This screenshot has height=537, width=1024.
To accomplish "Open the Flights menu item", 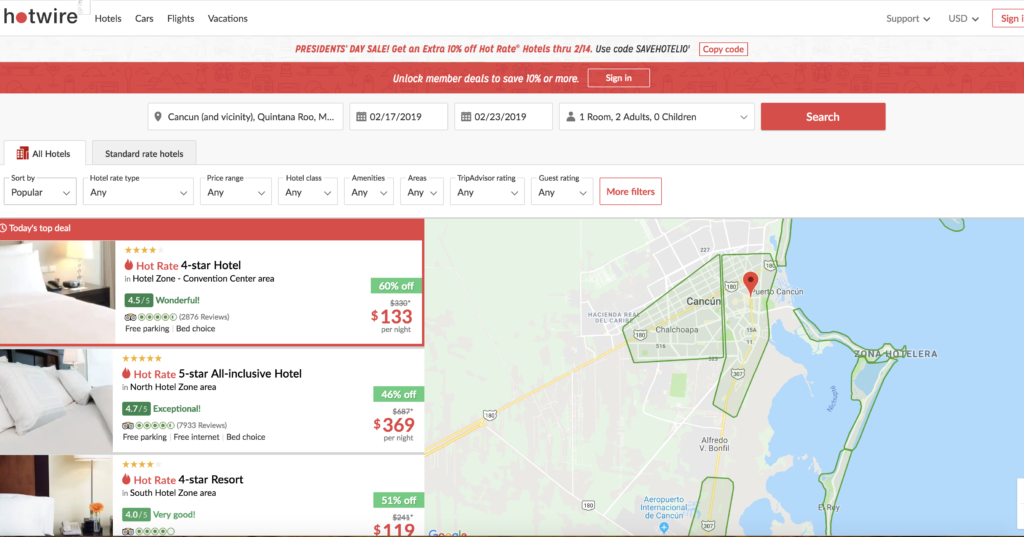I will pyautogui.click(x=180, y=19).
